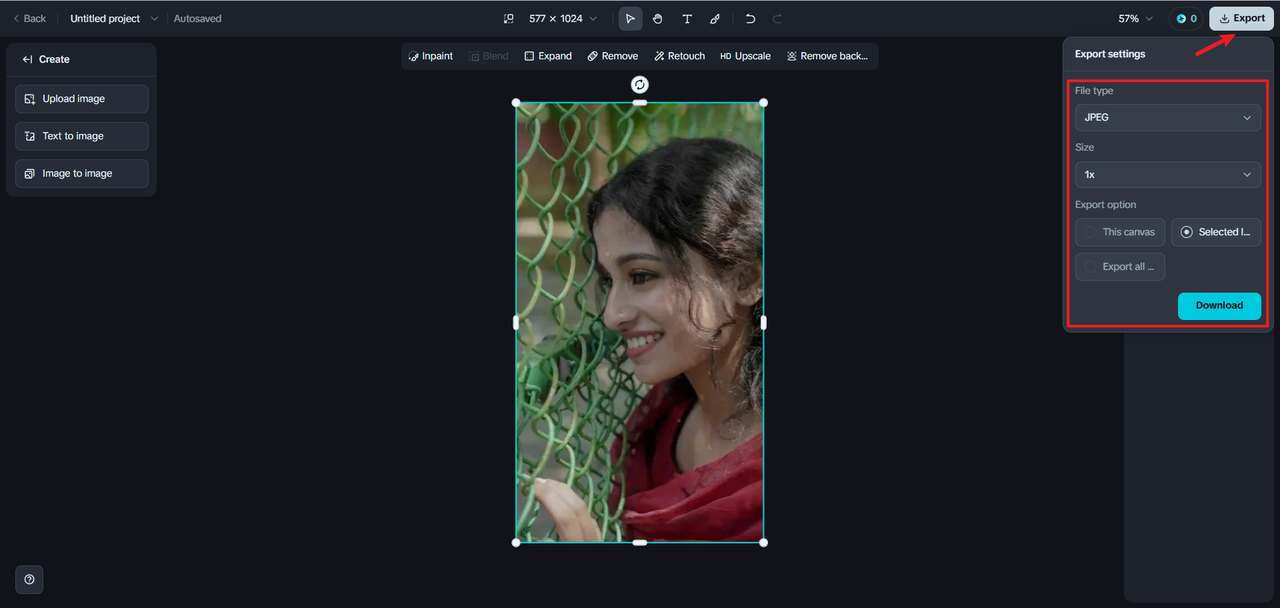1280x608 pixels.
Task: Download the exported image
Action: pos(1219,305)
